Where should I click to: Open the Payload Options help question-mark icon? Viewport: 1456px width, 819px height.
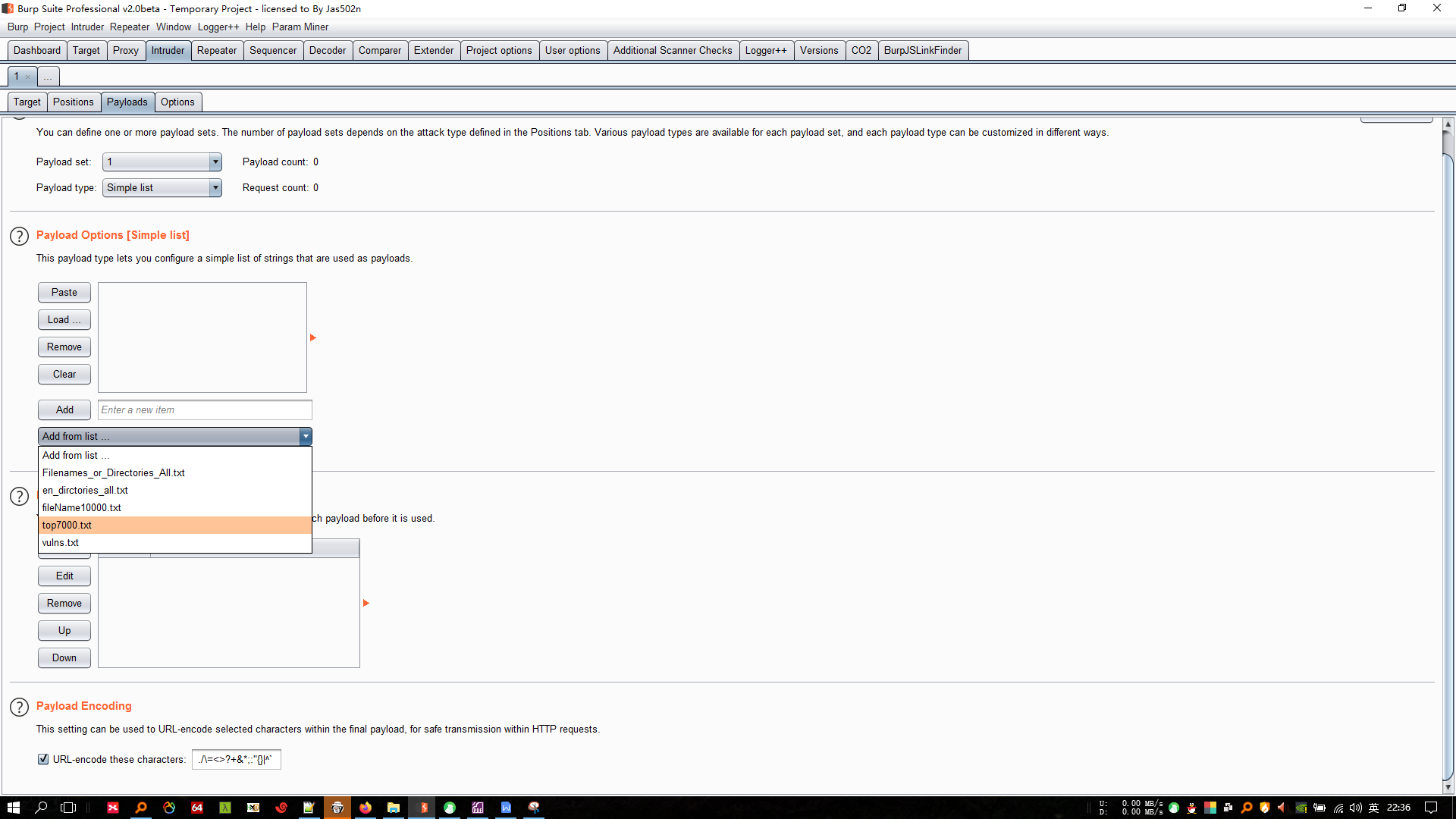(x=19, y=236)
